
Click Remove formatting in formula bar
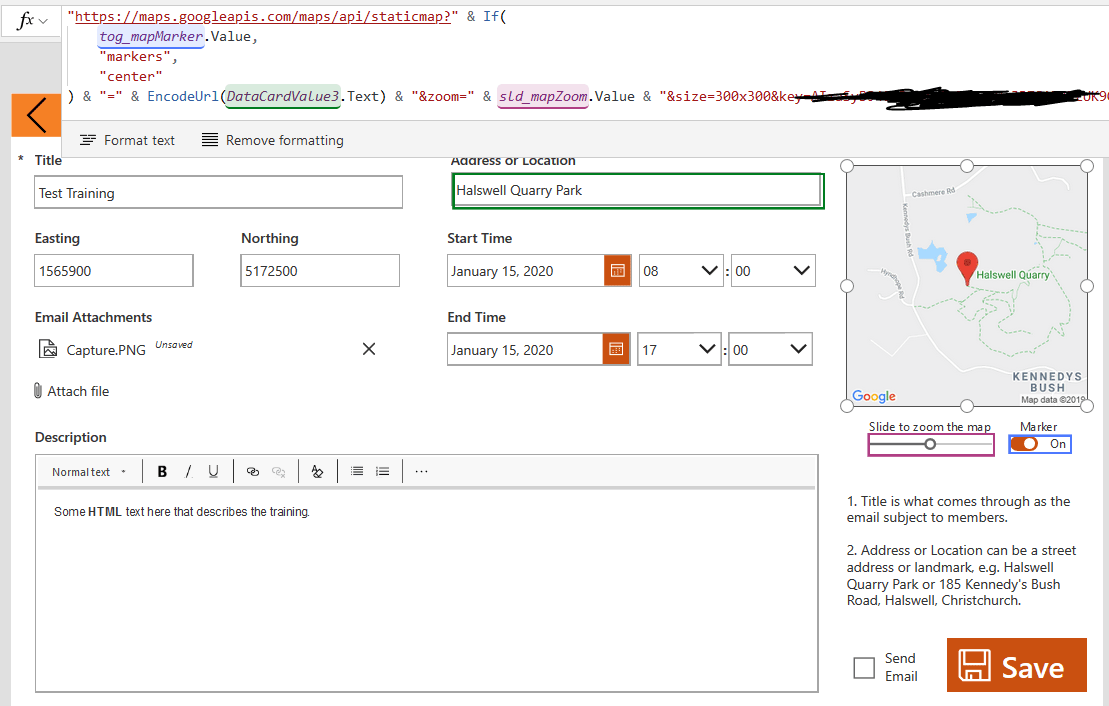[272, 140]
